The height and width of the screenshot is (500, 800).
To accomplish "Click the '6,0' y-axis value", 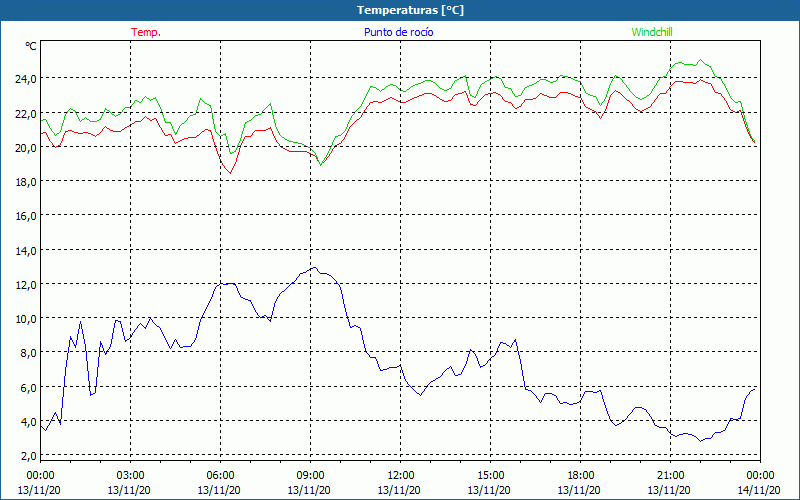I will (x=29, y=387).
